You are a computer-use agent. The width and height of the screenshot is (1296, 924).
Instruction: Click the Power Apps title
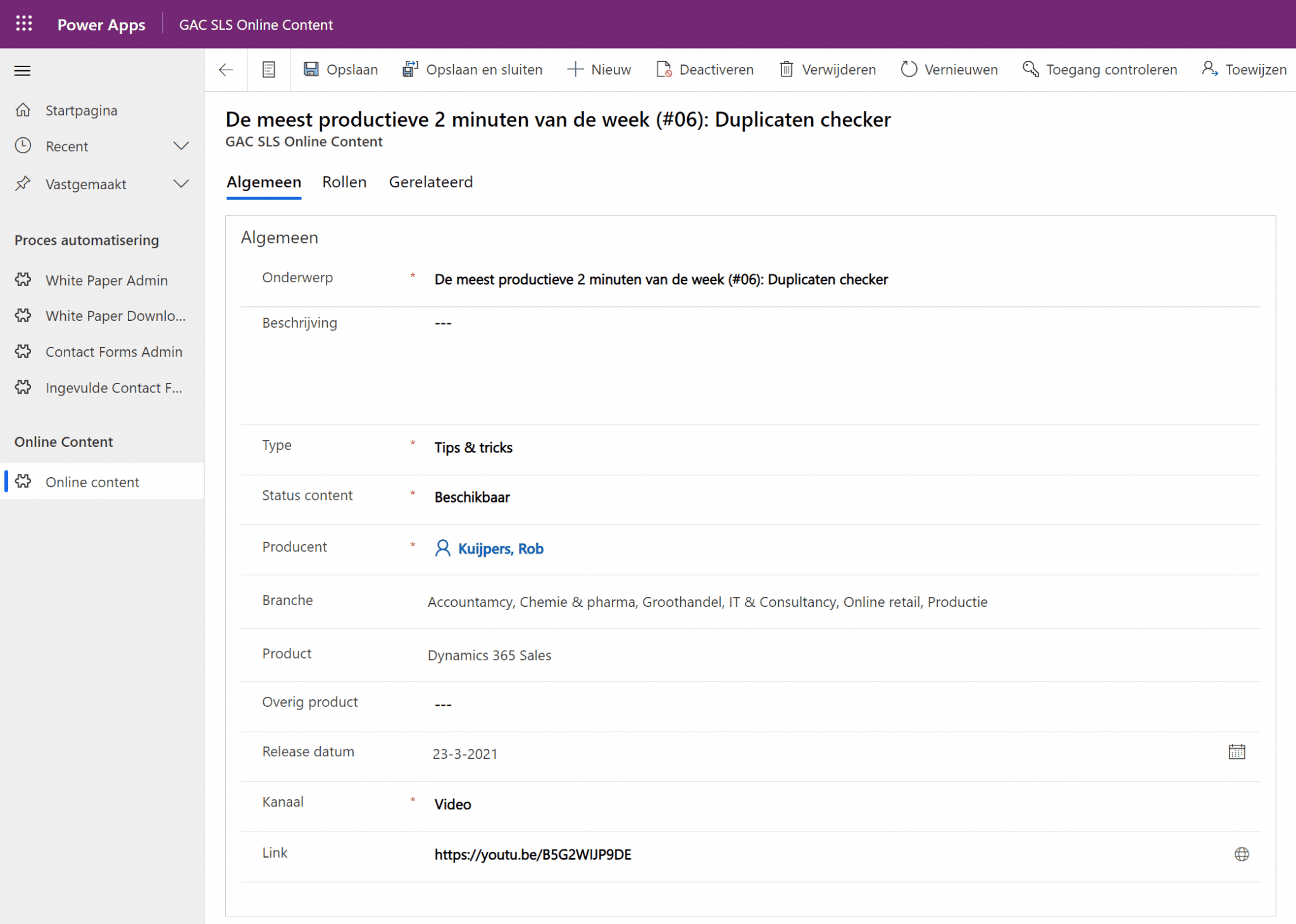[101, 25]
